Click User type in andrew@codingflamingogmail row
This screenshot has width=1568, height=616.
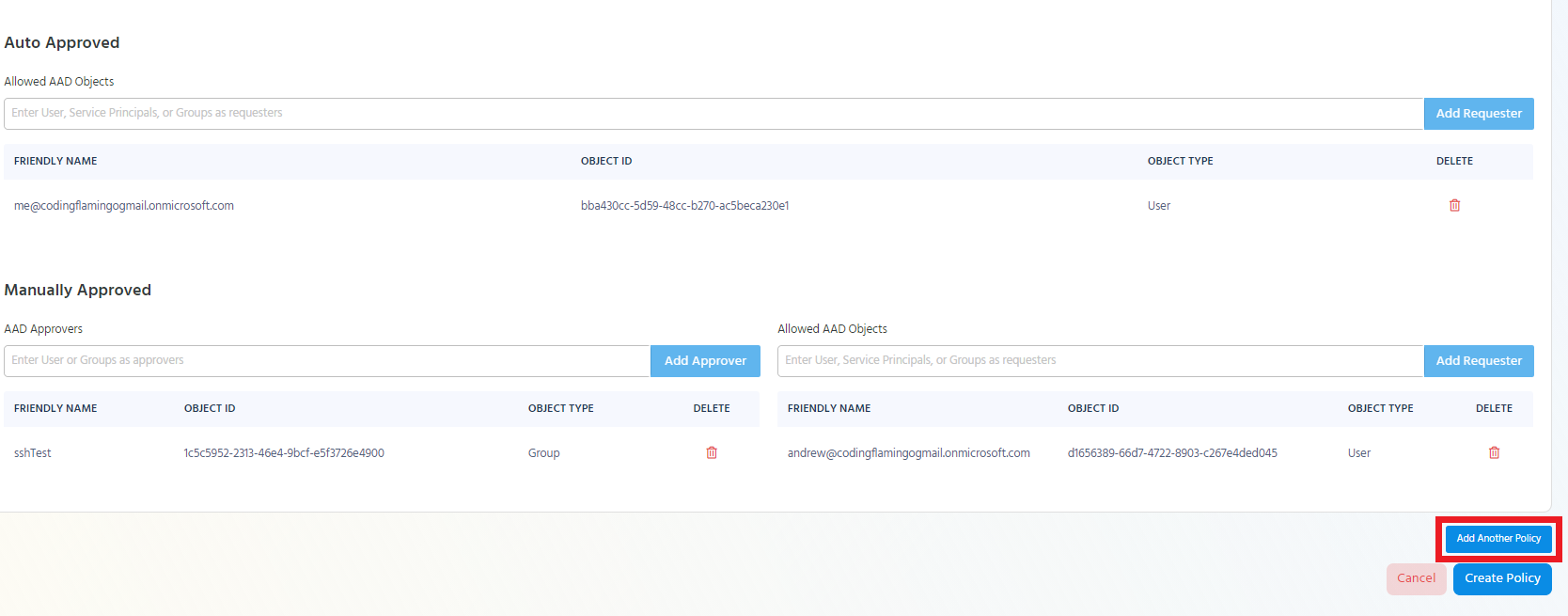click(x=1359, y=453)
